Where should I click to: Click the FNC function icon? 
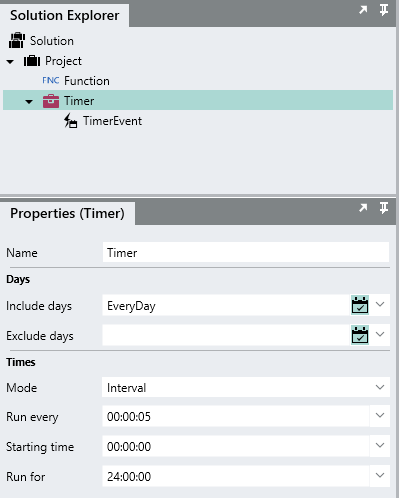[x=51, y=80]
